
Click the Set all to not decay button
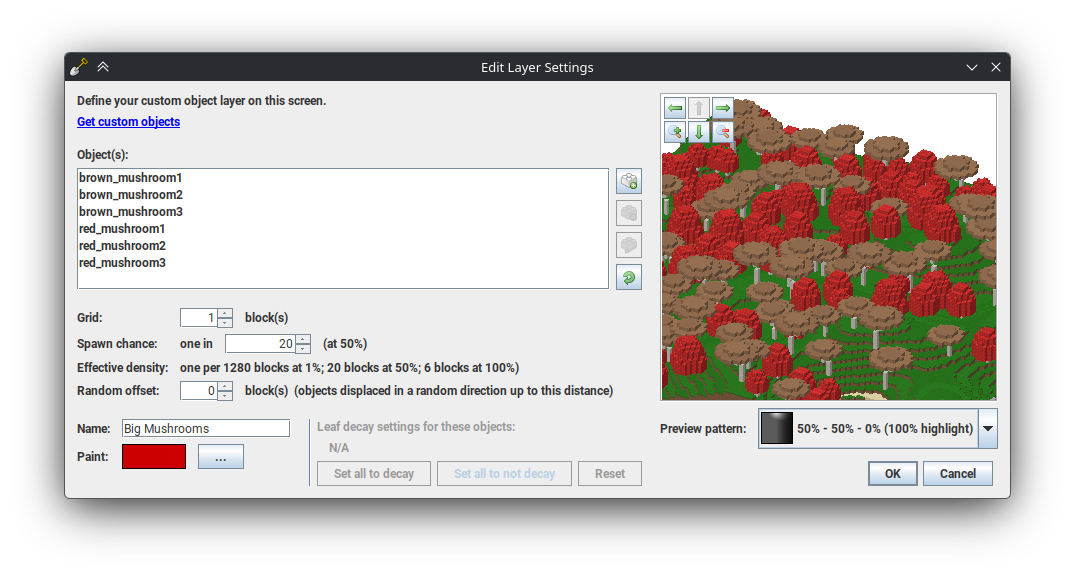point(504,474)
